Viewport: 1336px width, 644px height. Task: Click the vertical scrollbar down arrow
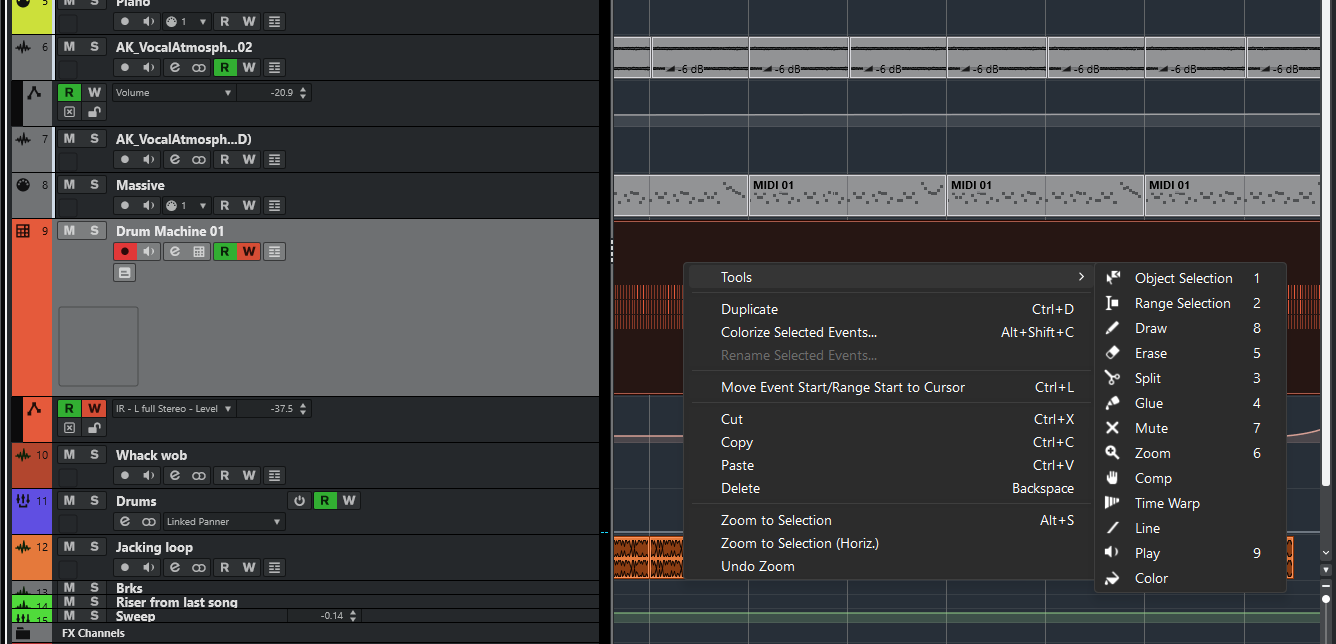(1326, 553)
